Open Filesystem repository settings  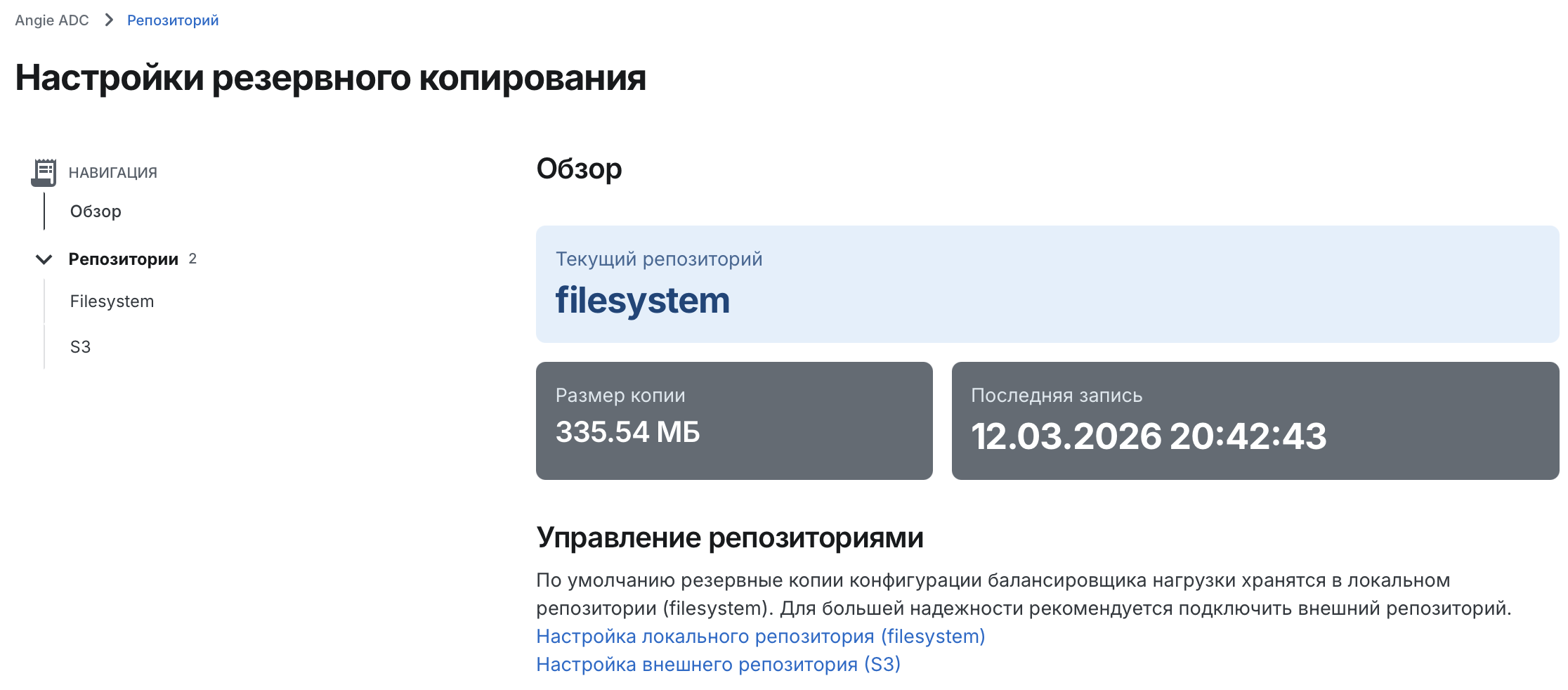pos(112,301)
